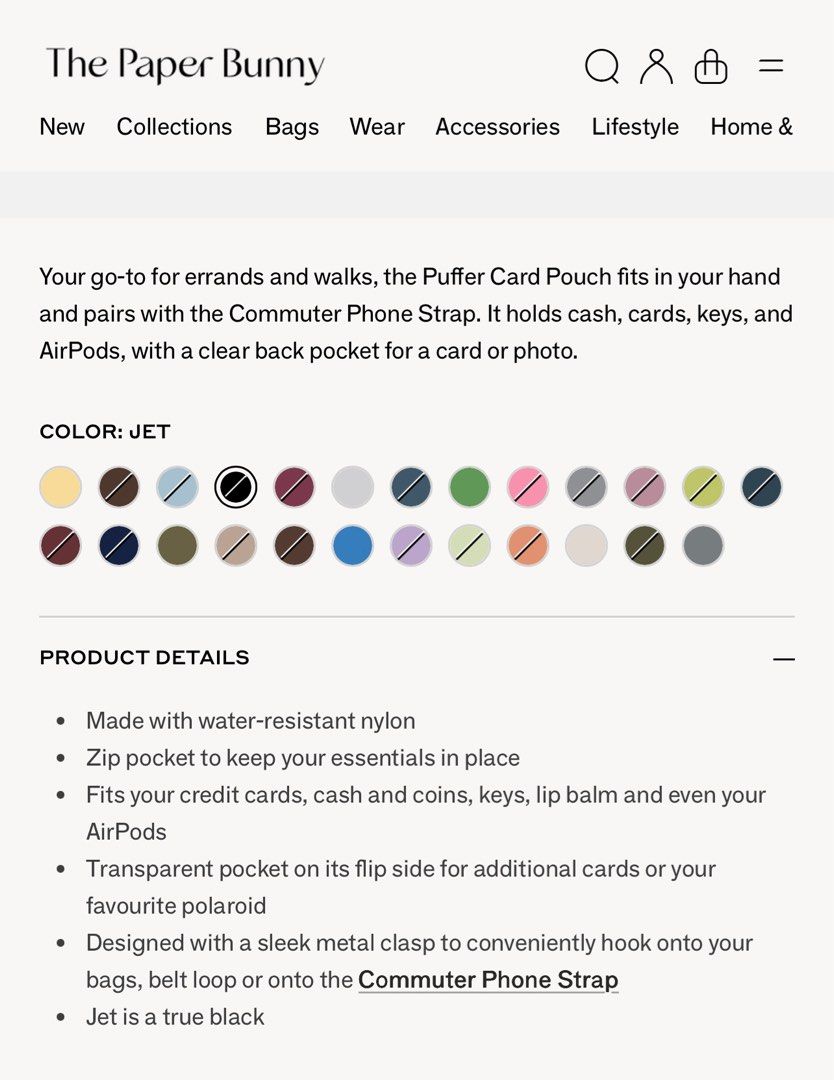Screen dimensions: 834x1080
Task: Collapse the Product Details section
Action: (x=783, y=659)
